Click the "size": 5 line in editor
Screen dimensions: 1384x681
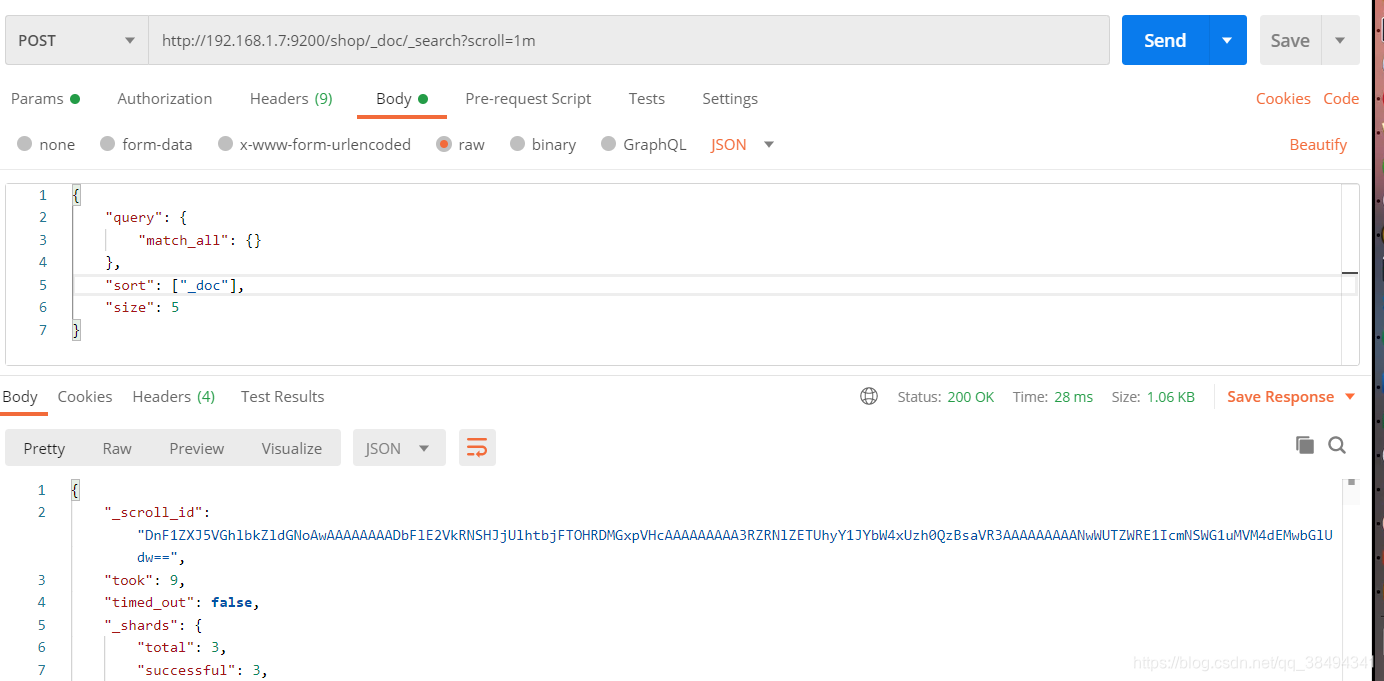(143, 307)
